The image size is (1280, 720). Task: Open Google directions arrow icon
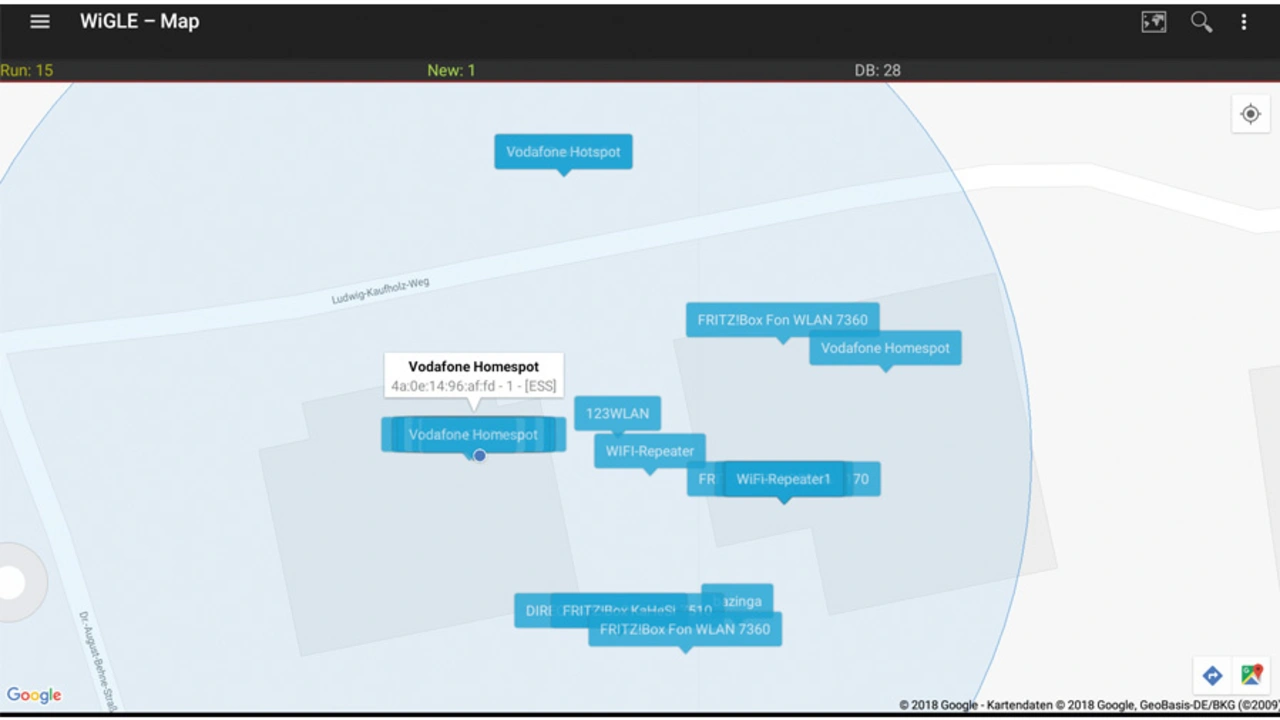tap(1212, 676)
